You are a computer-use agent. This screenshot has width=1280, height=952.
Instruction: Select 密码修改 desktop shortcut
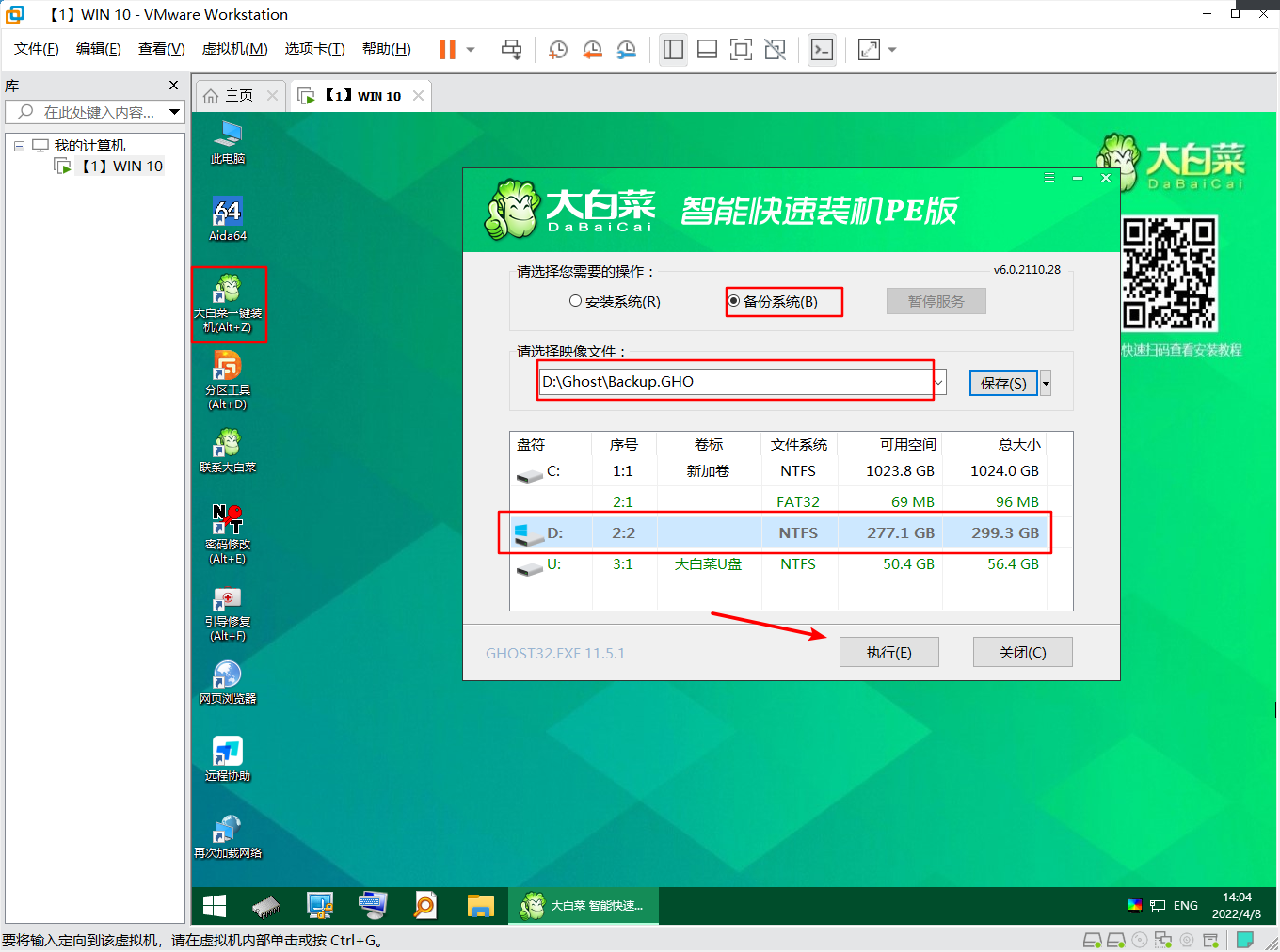click(228, 534)
